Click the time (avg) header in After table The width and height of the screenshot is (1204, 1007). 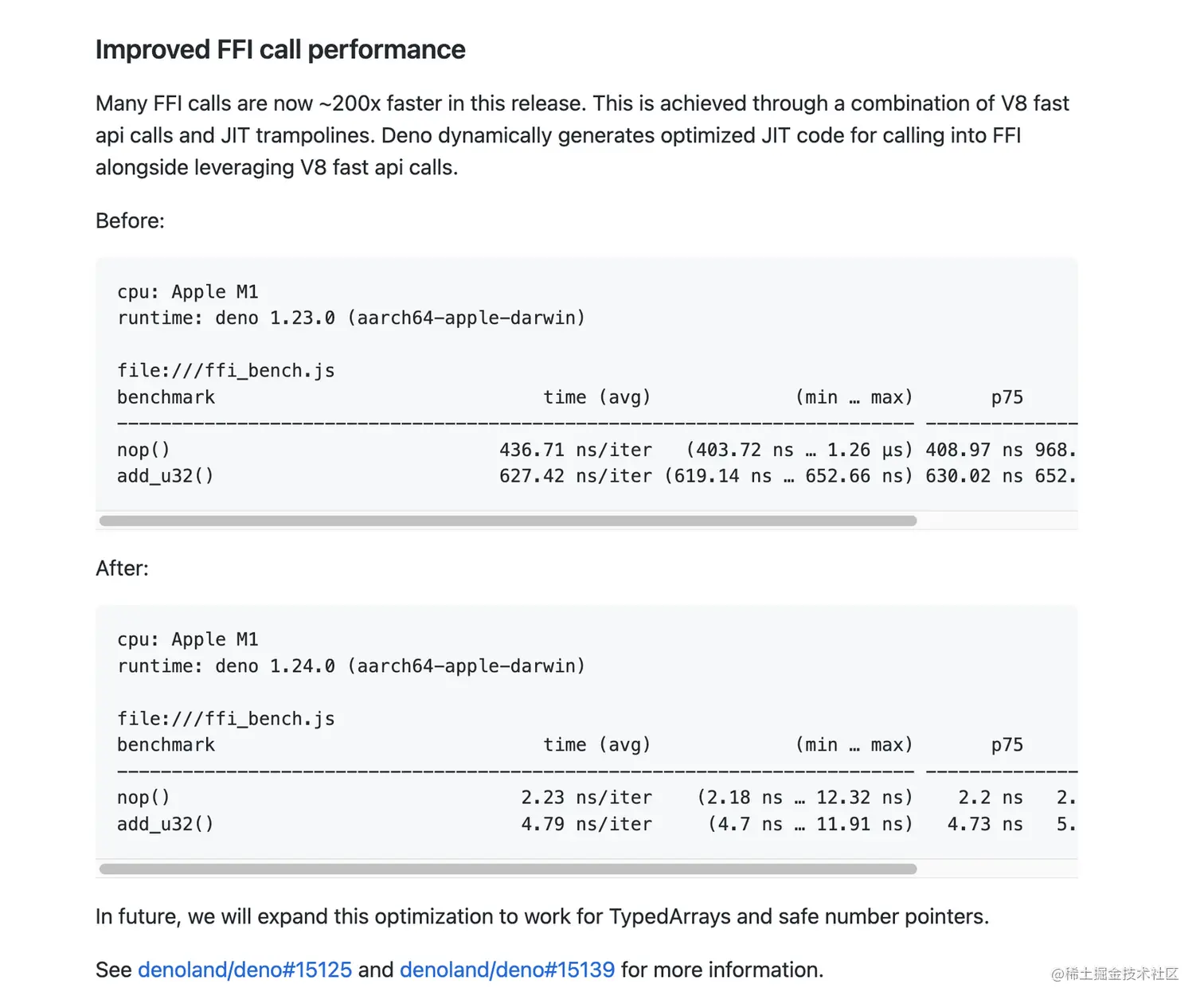point(597,745)
